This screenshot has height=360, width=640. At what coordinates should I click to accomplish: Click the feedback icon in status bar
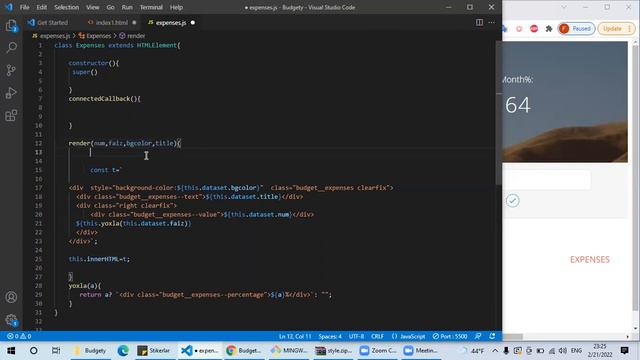[478, 336]
